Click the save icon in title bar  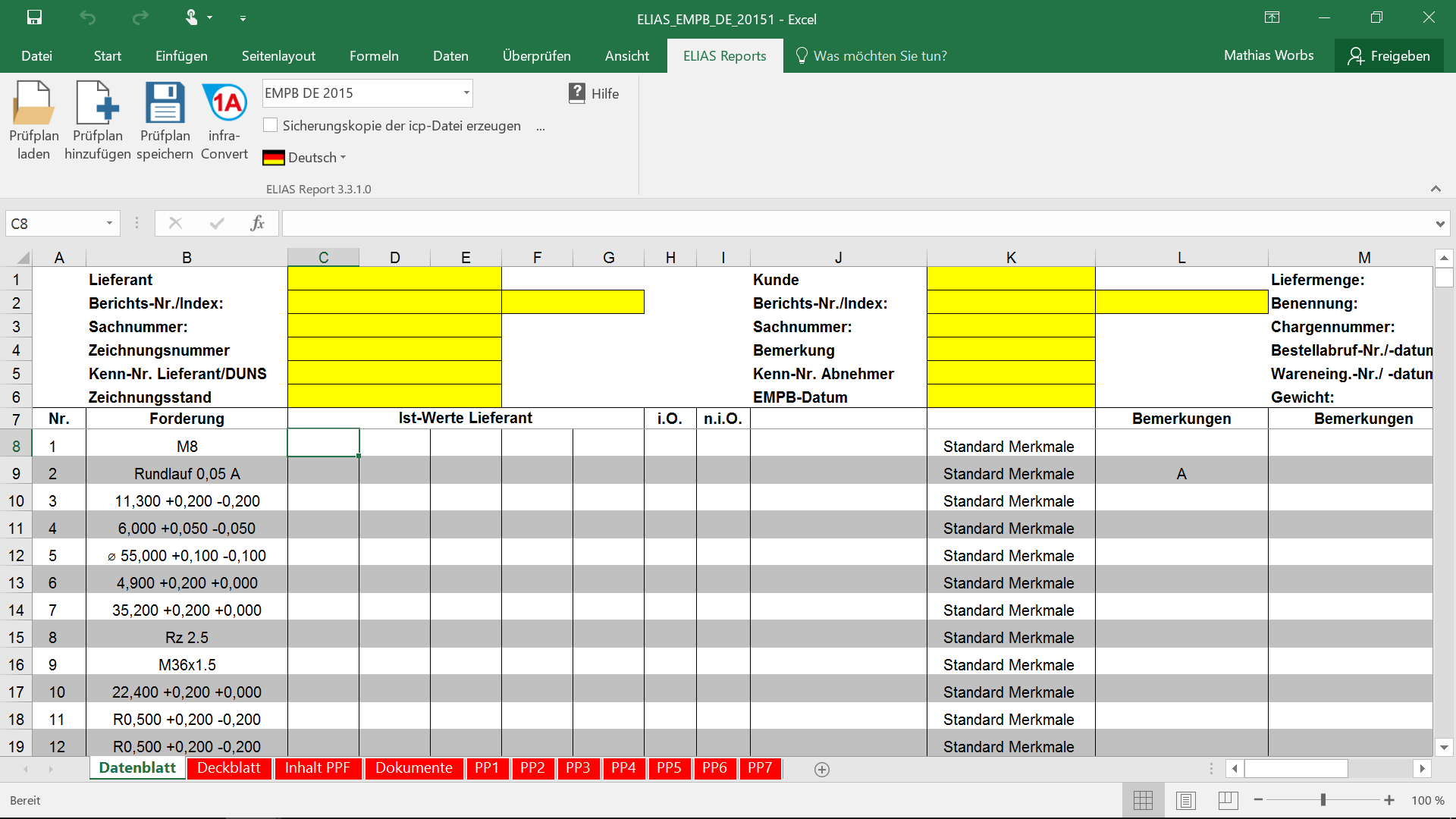pyautogui.click(x=34, y=17)
